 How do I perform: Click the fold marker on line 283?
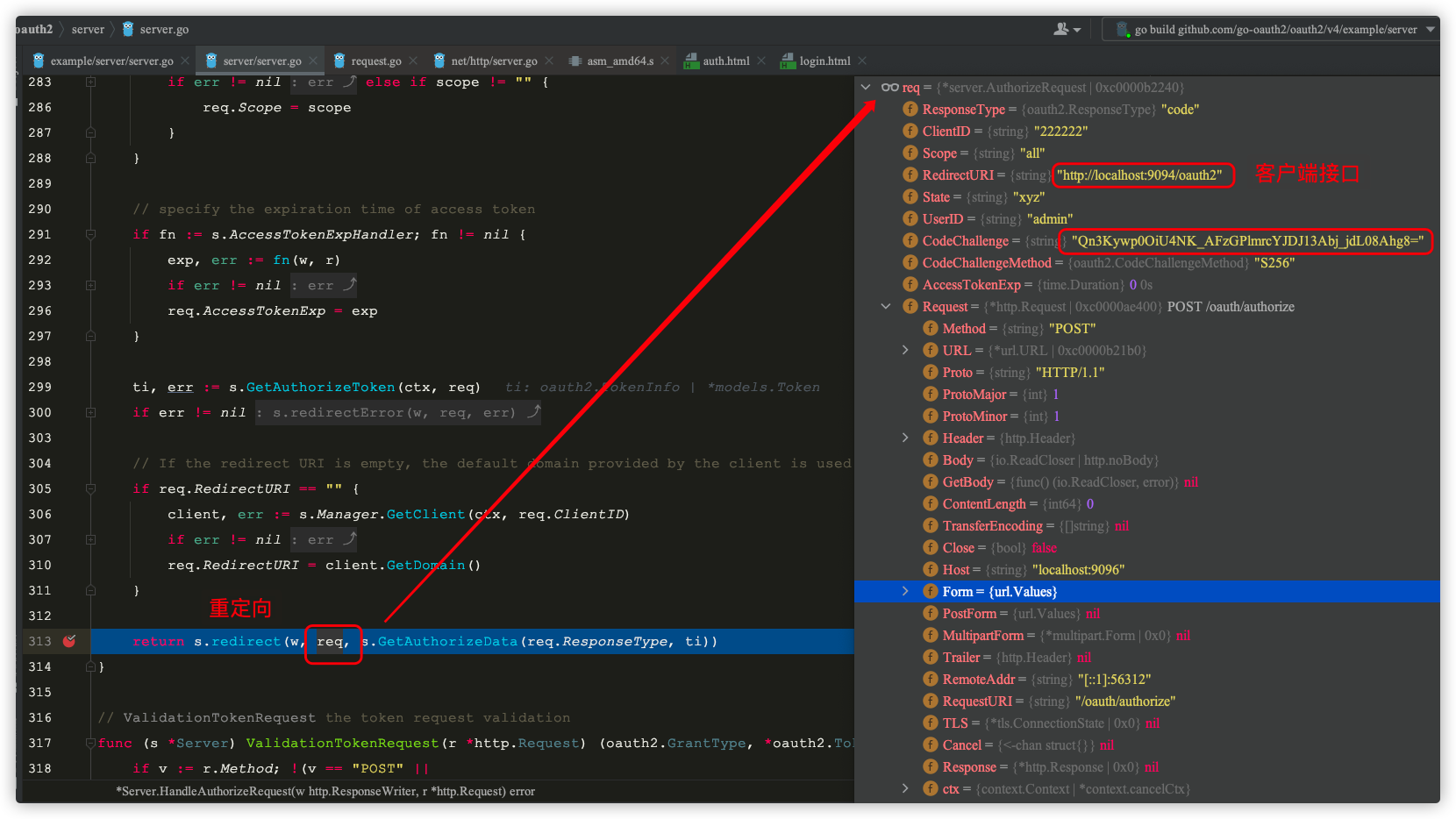click(x=90, y=82)
